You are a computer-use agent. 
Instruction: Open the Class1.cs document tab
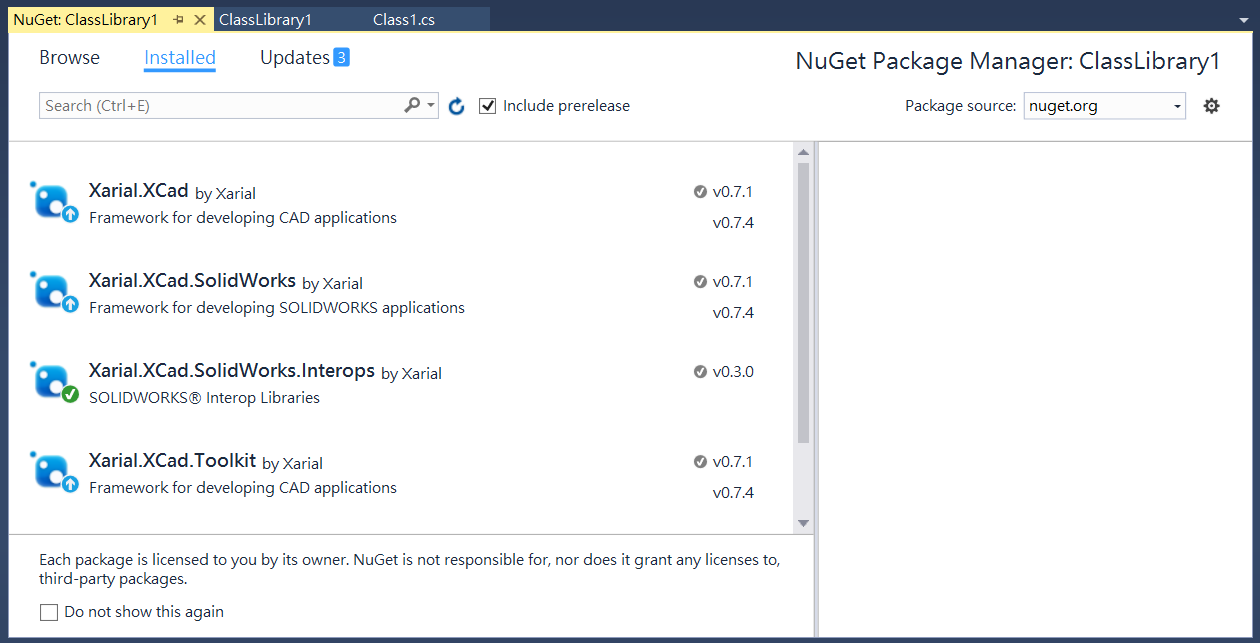click(404, 20)
